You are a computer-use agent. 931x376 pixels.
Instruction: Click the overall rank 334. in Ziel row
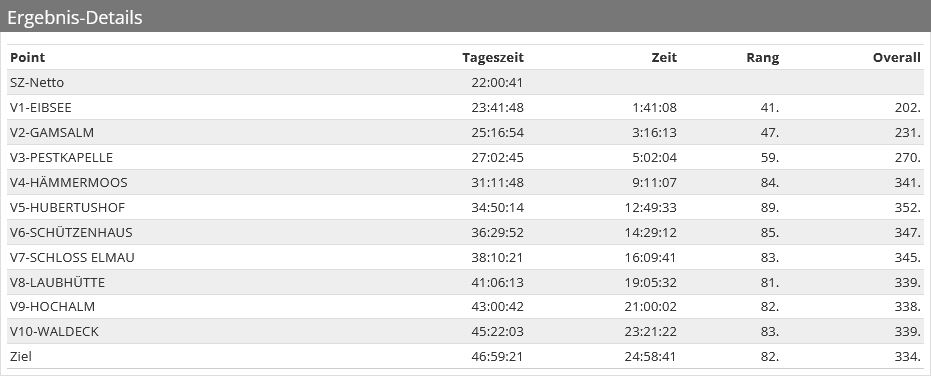point(908,356)
